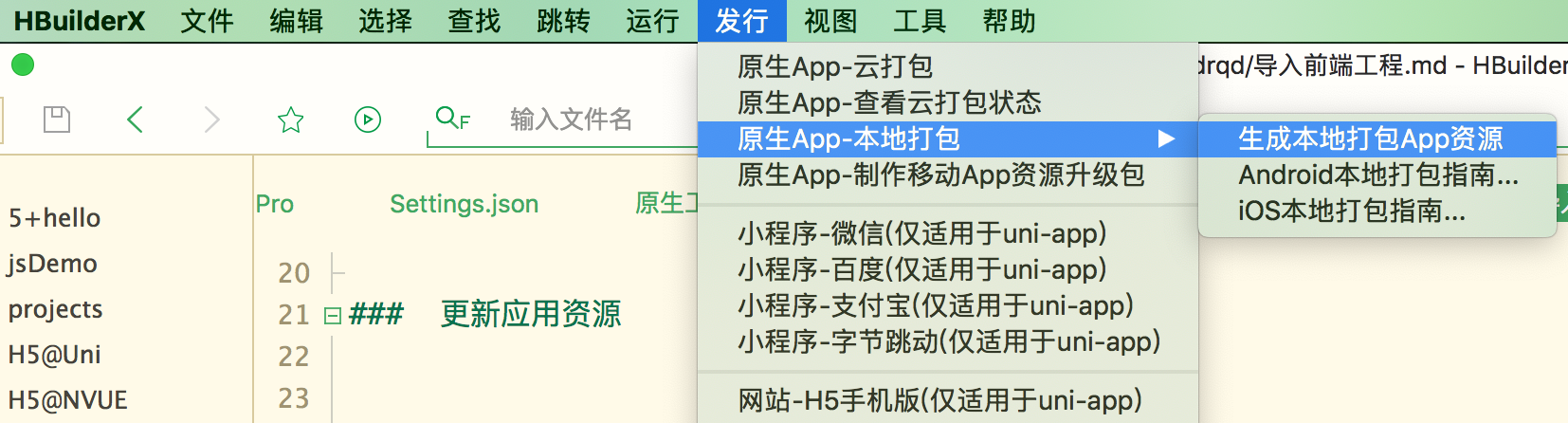Choose 原生App-制作移动App资源升级包
The width and height of the screenshot is (1568, 423).
pos(948,175)
